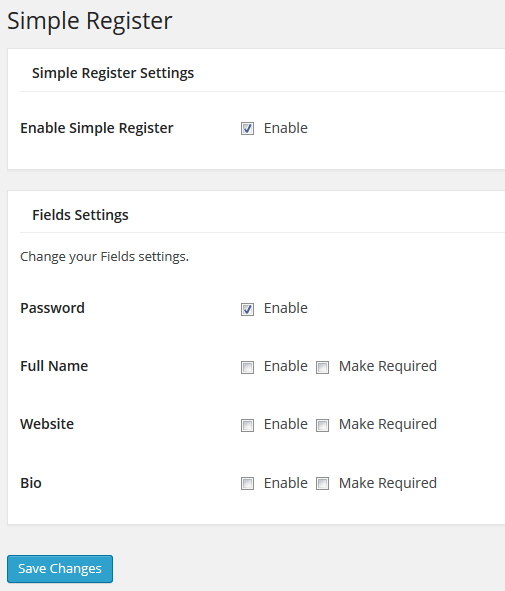This screenshot has width=505, height=591.
Task: Check Make Required box for Website
Action: point(322,425)
